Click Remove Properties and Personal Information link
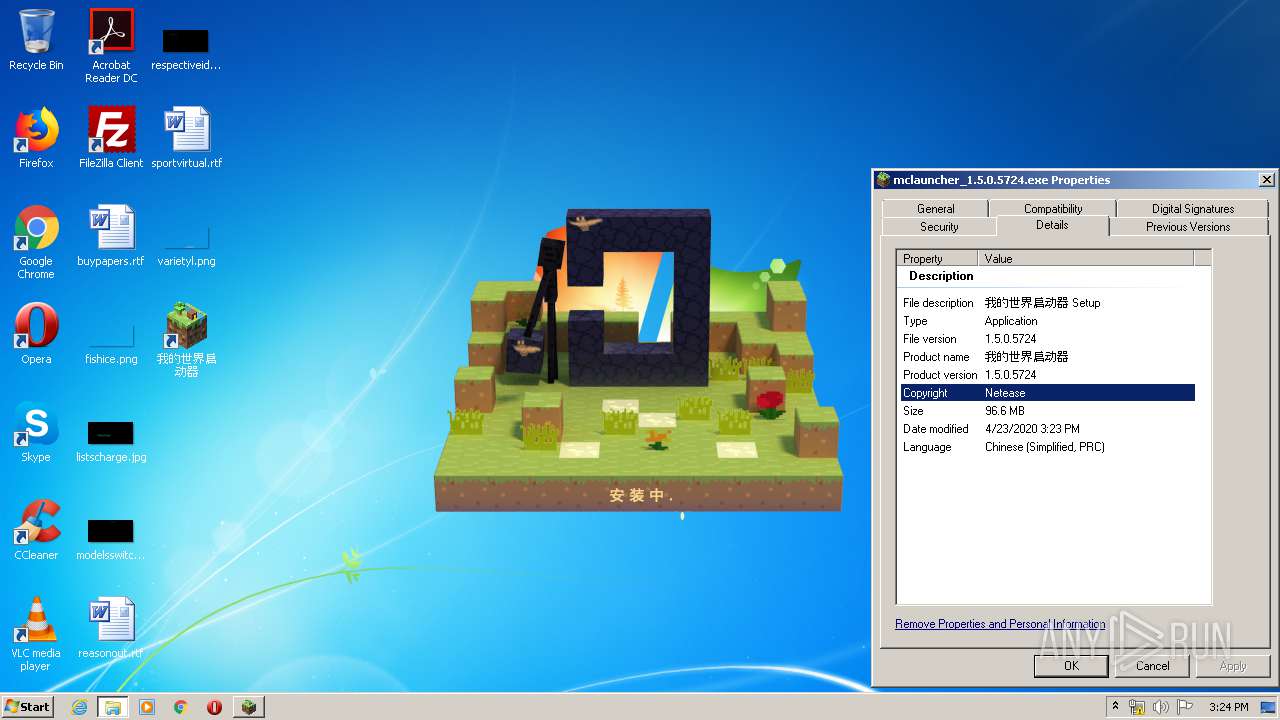Image resolution: width=1280 pixels, height=720 pixels. [1000, 624]
